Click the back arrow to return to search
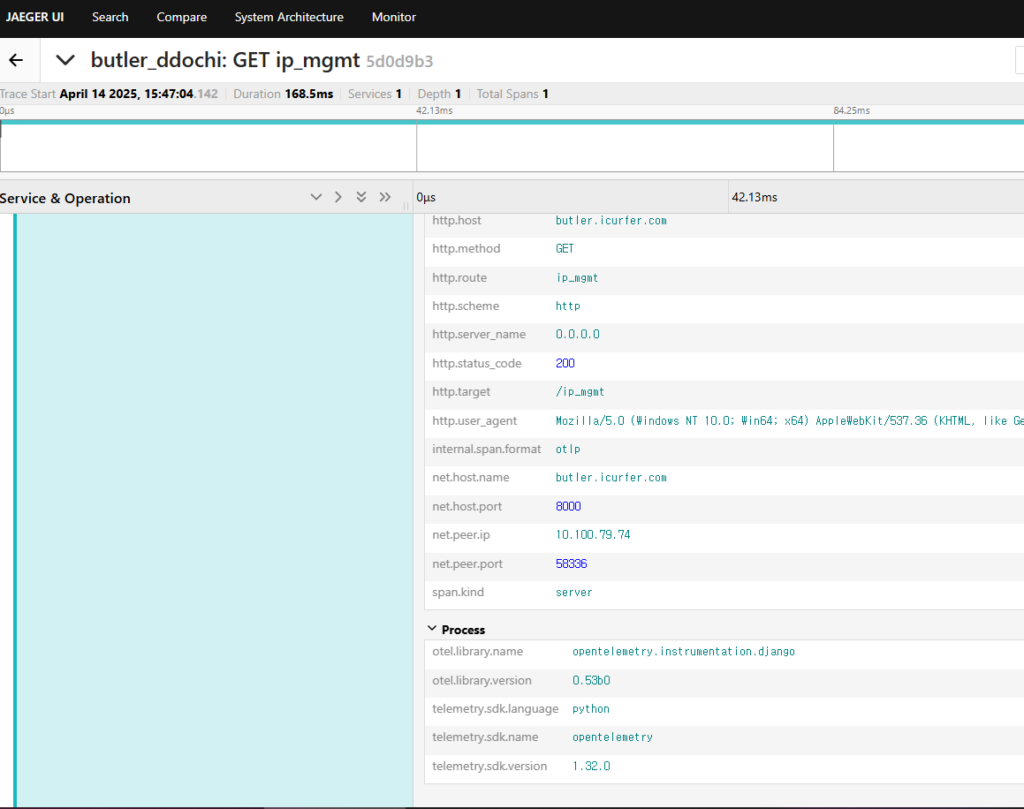Image resolution: width=1024 pixels, height=809 pixels. 16,60
